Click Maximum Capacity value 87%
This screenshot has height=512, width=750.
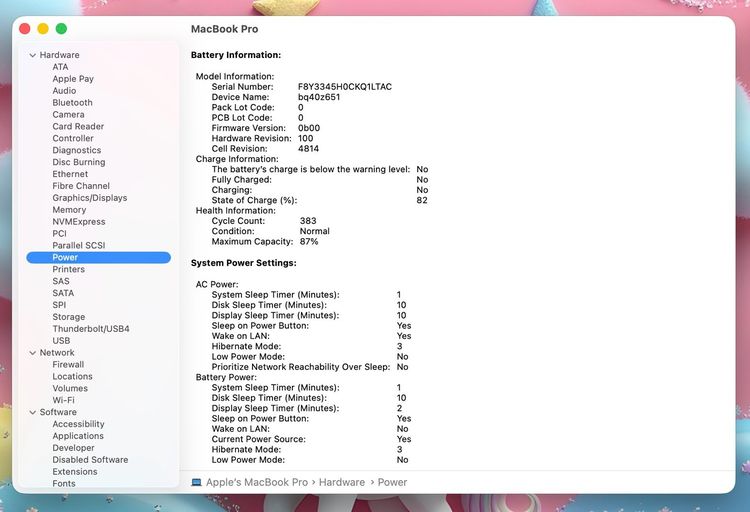309,242
